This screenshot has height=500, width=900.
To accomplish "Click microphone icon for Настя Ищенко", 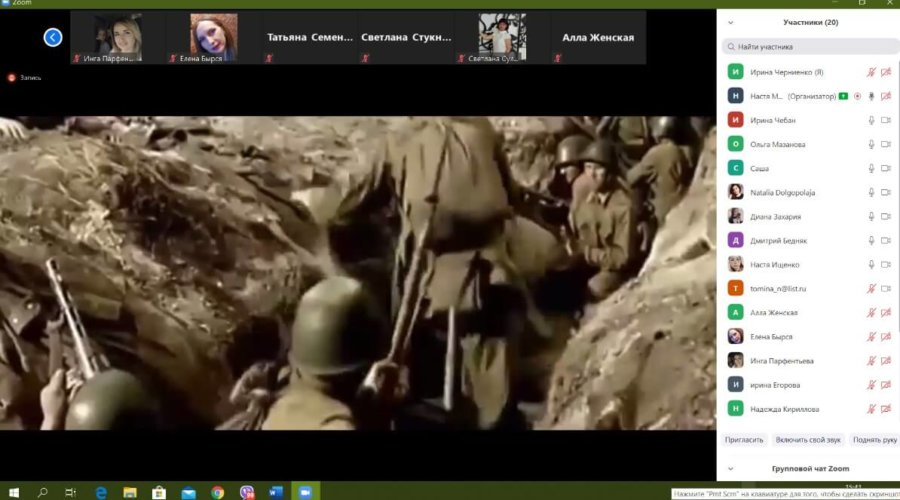I will point(871,265).
